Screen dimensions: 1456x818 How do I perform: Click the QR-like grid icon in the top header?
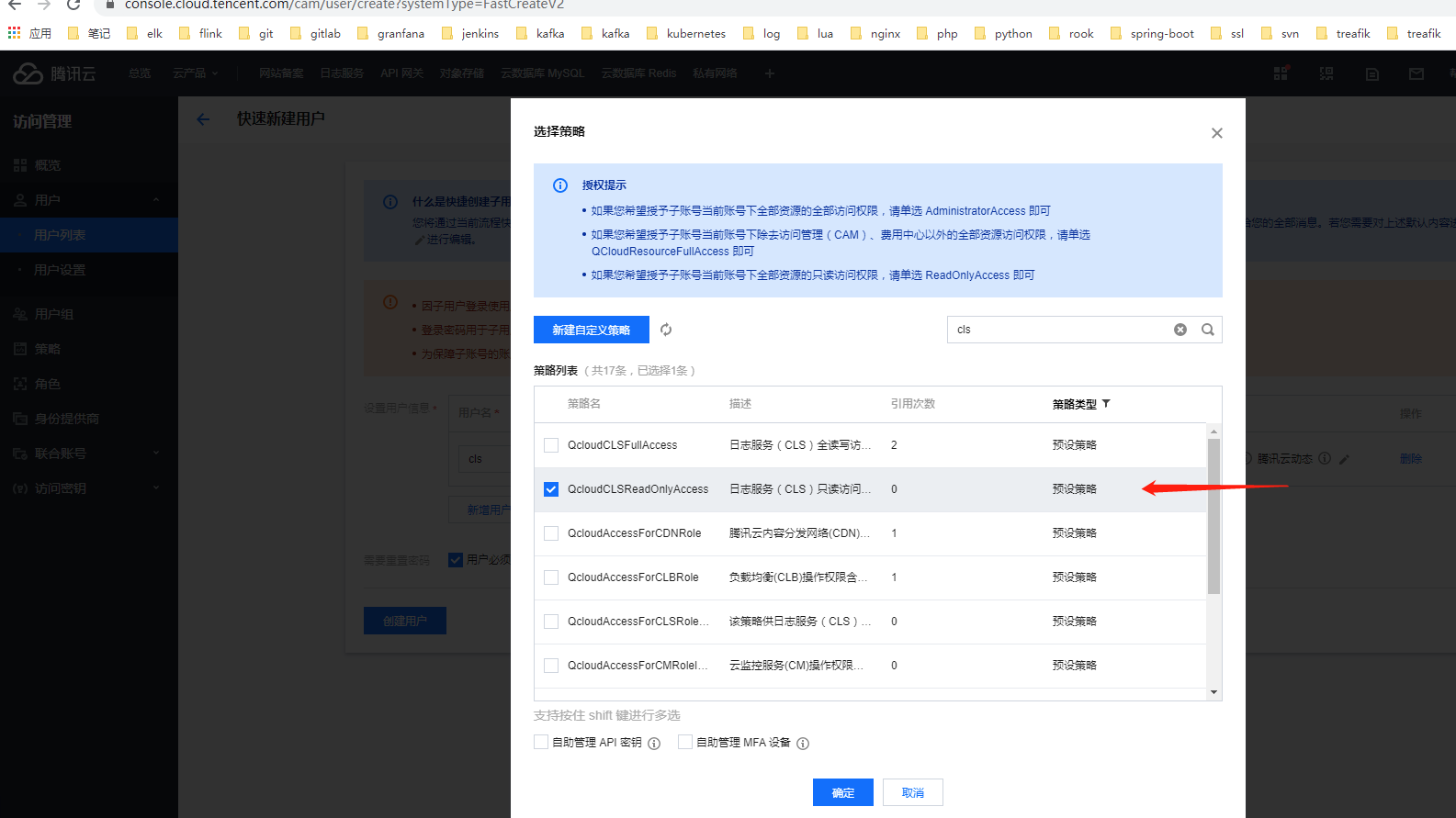click(1326, 73)
